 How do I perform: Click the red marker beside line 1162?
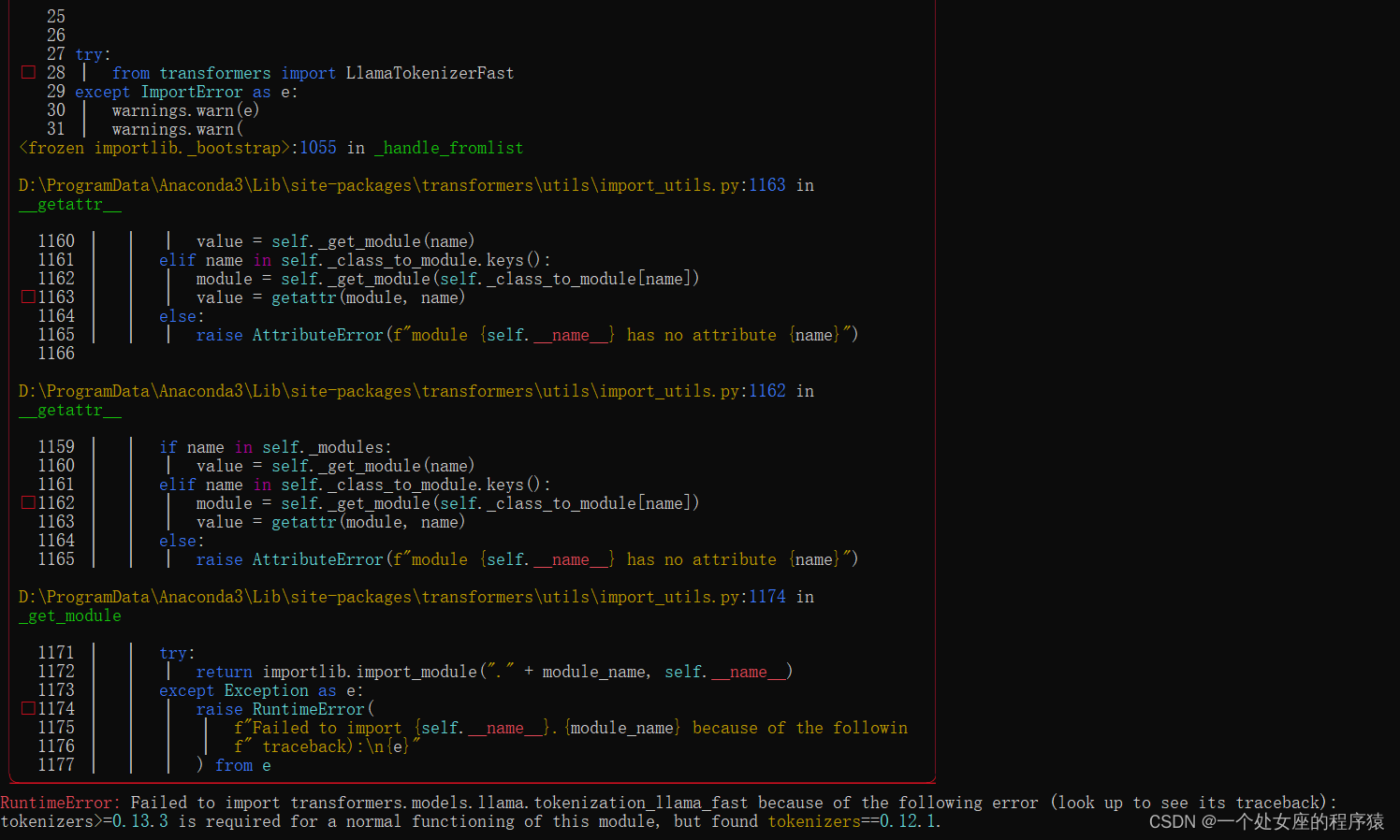[x=27, y=501]
